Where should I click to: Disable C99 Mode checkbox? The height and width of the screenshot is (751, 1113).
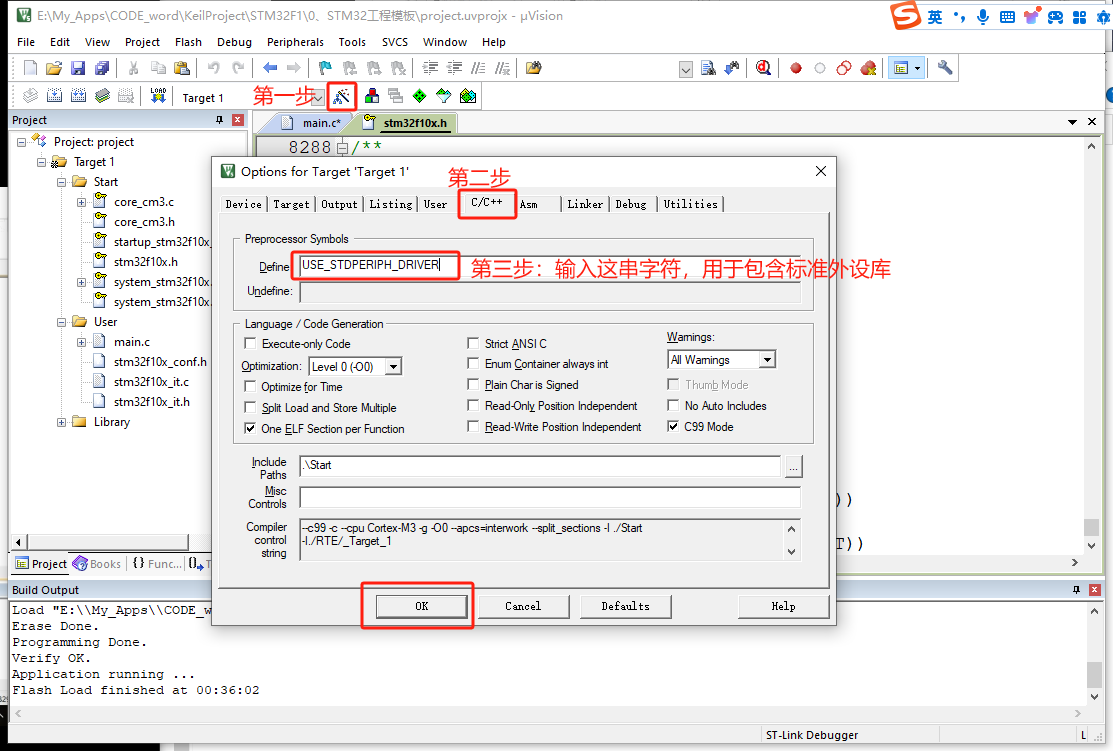coord(673,427)
